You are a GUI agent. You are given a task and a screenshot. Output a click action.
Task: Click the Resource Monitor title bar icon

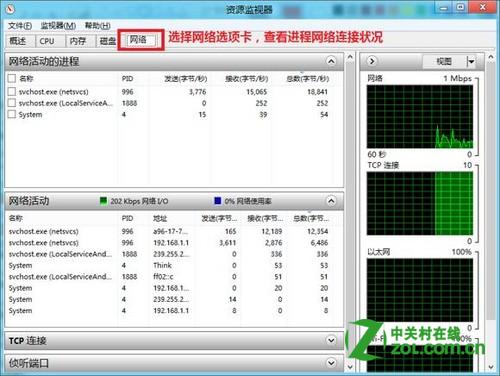click(x=11, y=9)
